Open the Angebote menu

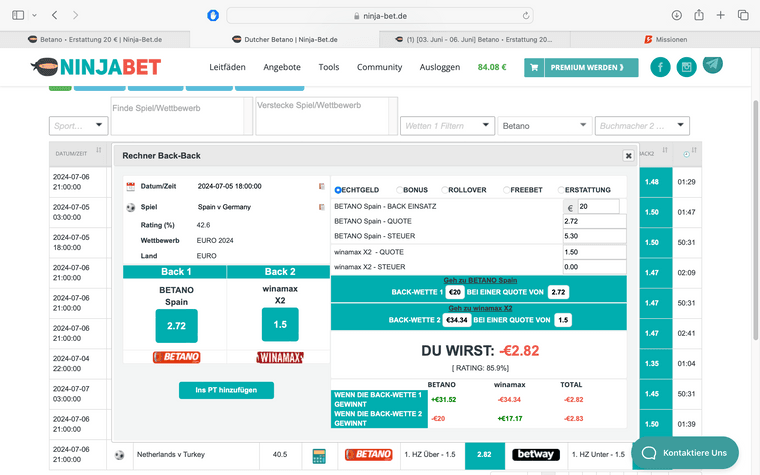point(282,67)
